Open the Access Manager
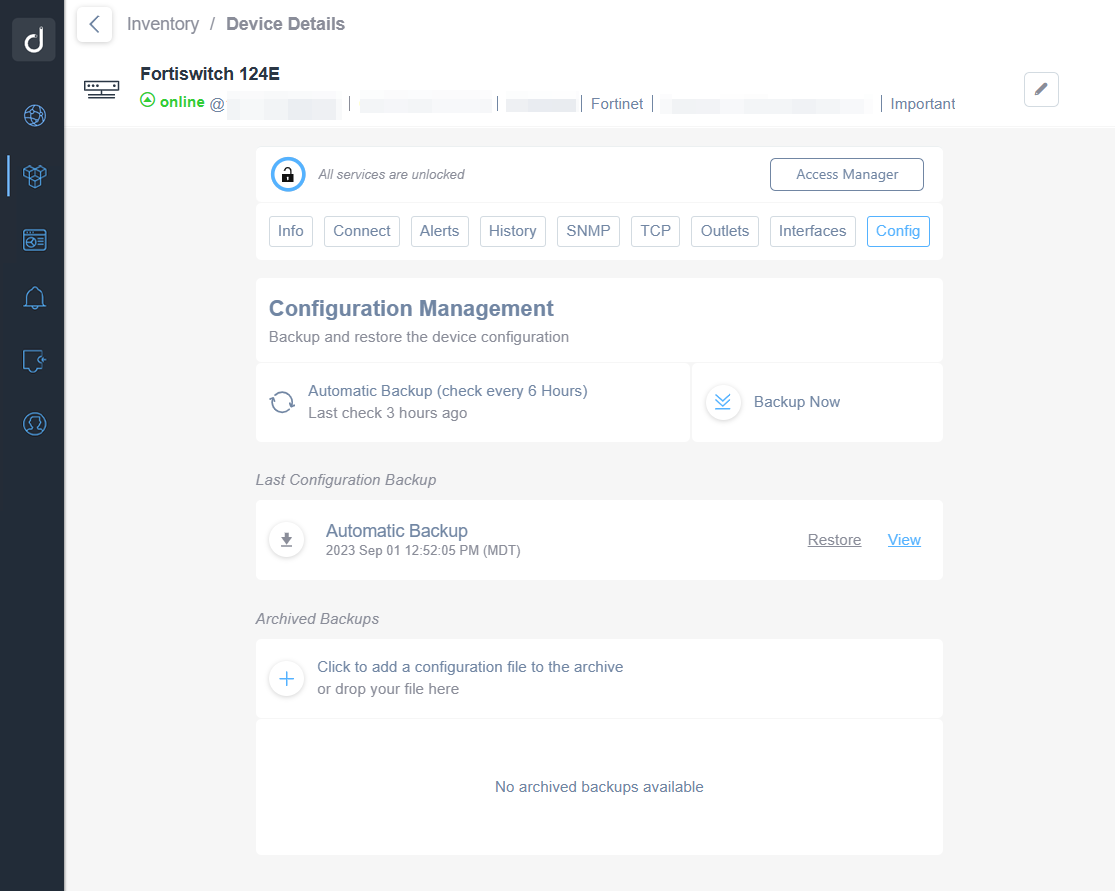 pyautogui.click(x=847, y=174)
